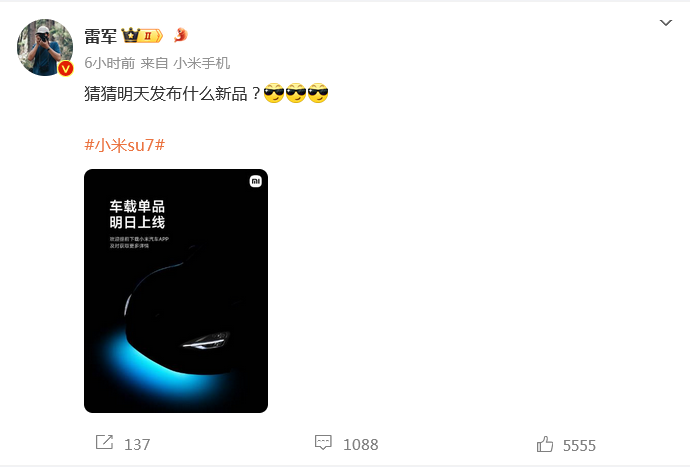The height and width of the screenshot is (467, 690).
Task: Click the gold crown membership badge
Action: 142,36
